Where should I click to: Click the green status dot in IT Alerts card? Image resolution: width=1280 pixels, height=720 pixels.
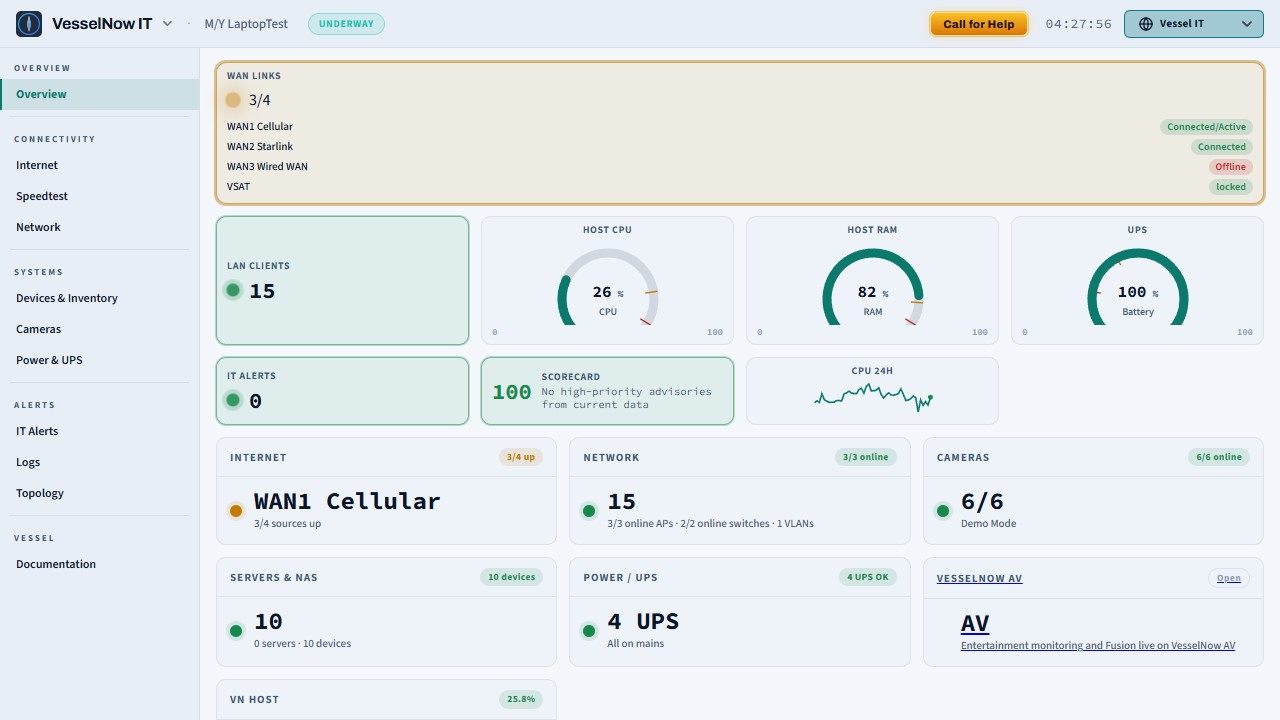pos(233,400)
